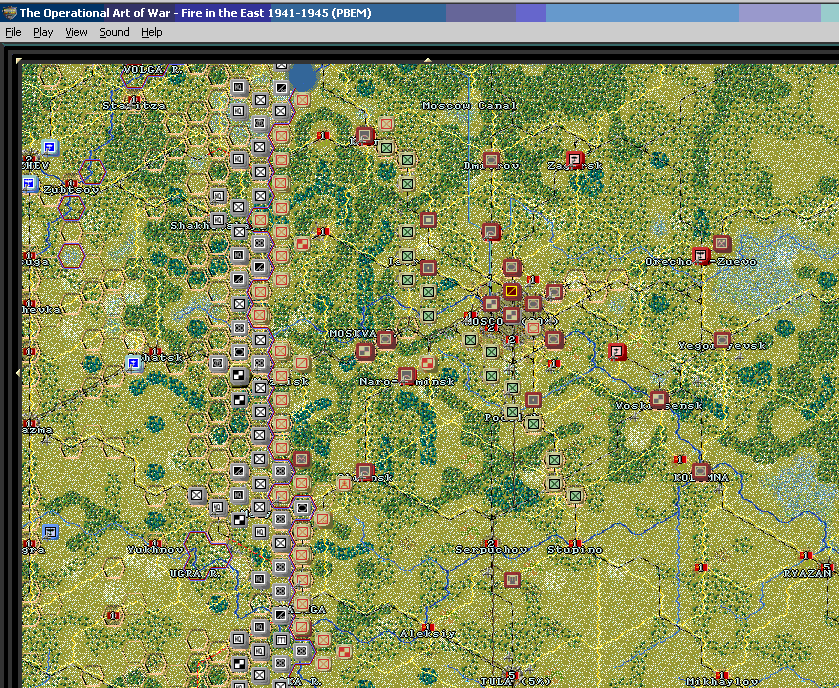Select the red checkered unit east of Shakhovskaya

pyautogui.click(x=303, y=244)
